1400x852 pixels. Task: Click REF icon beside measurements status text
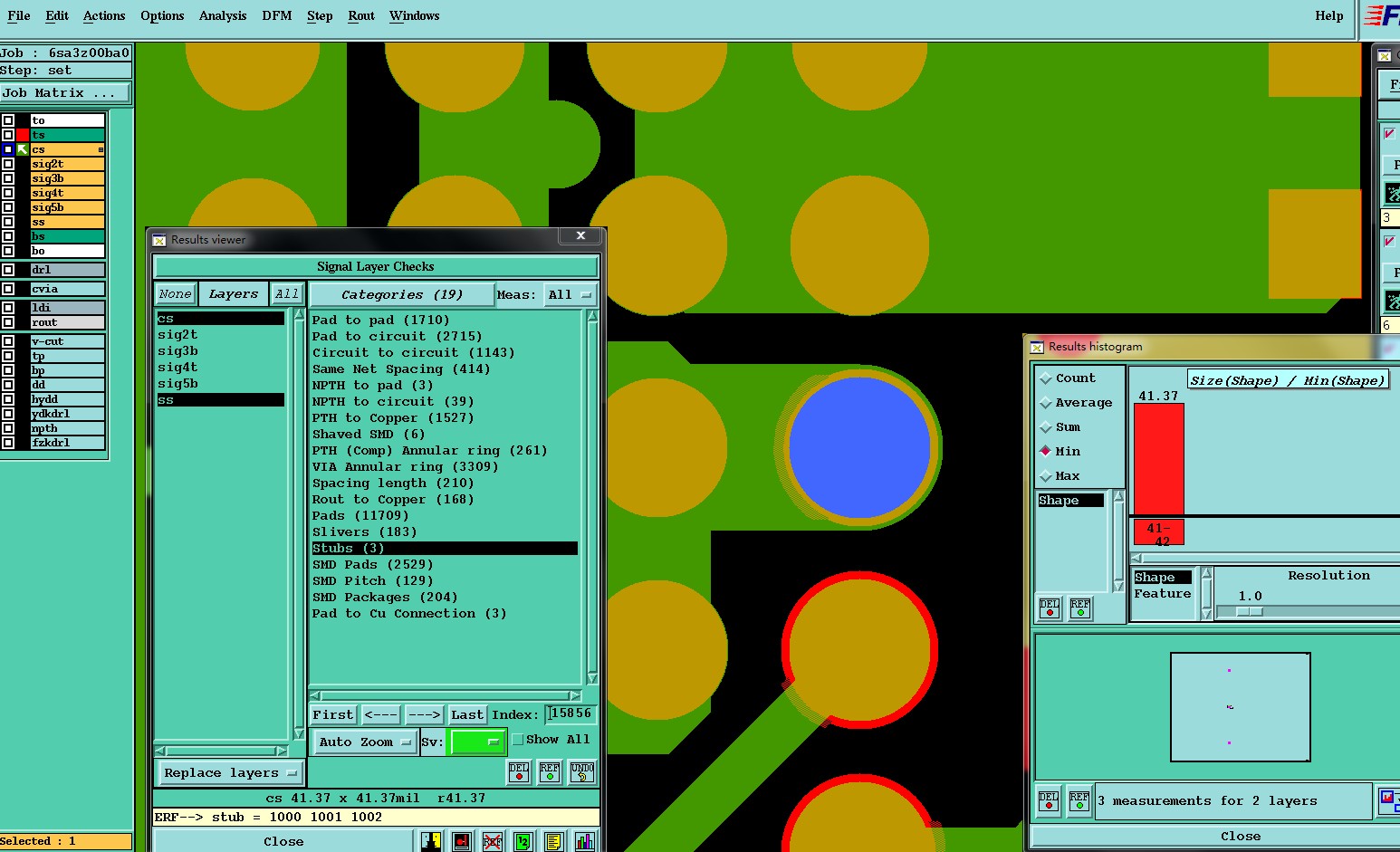coord(1079,800)
